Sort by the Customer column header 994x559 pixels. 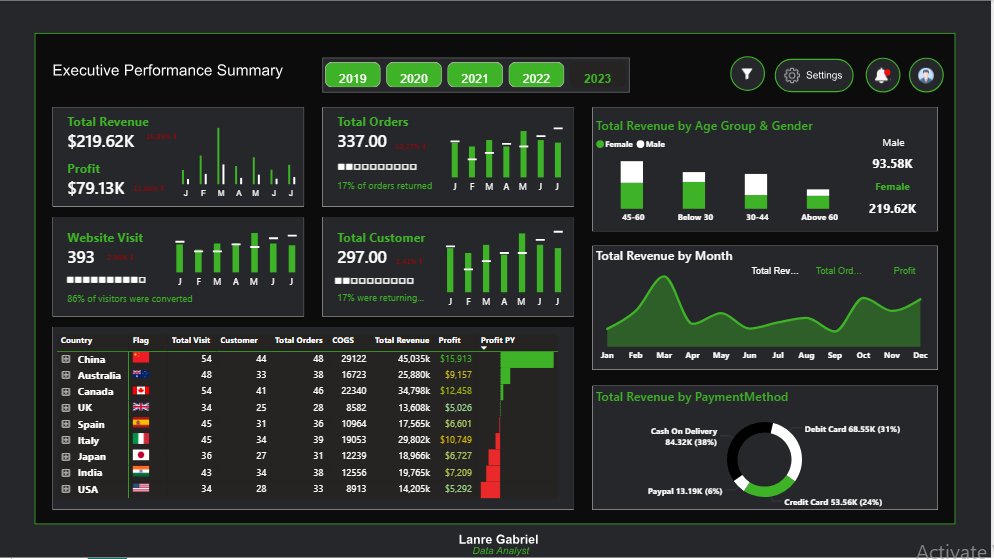tap(238, 340)
